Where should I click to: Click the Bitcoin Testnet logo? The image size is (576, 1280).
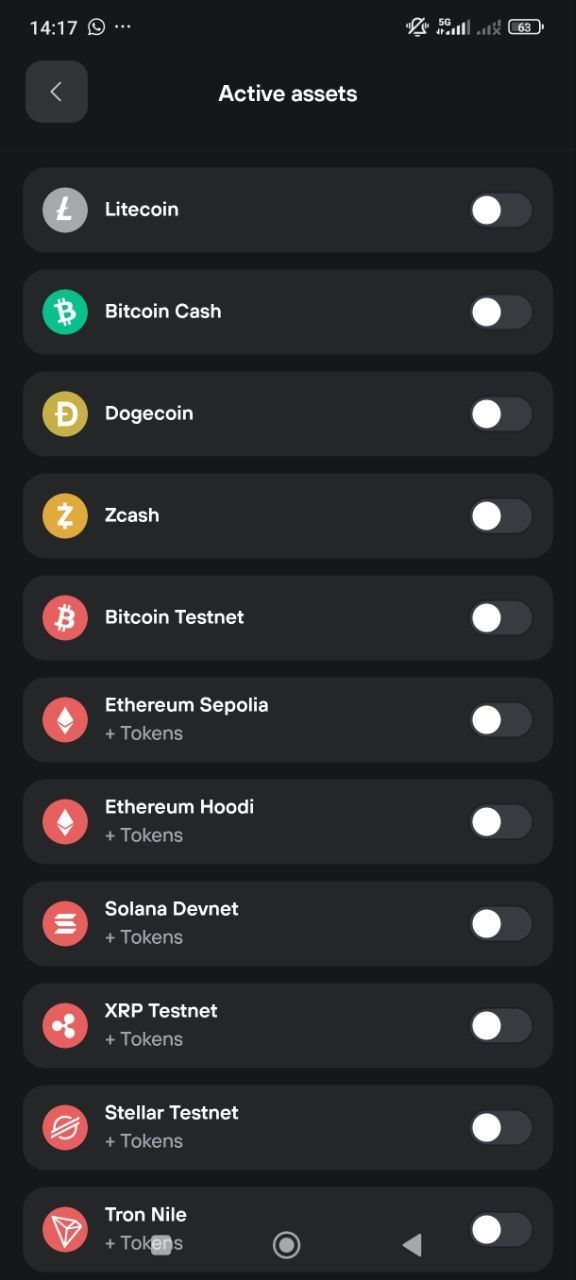64,617
